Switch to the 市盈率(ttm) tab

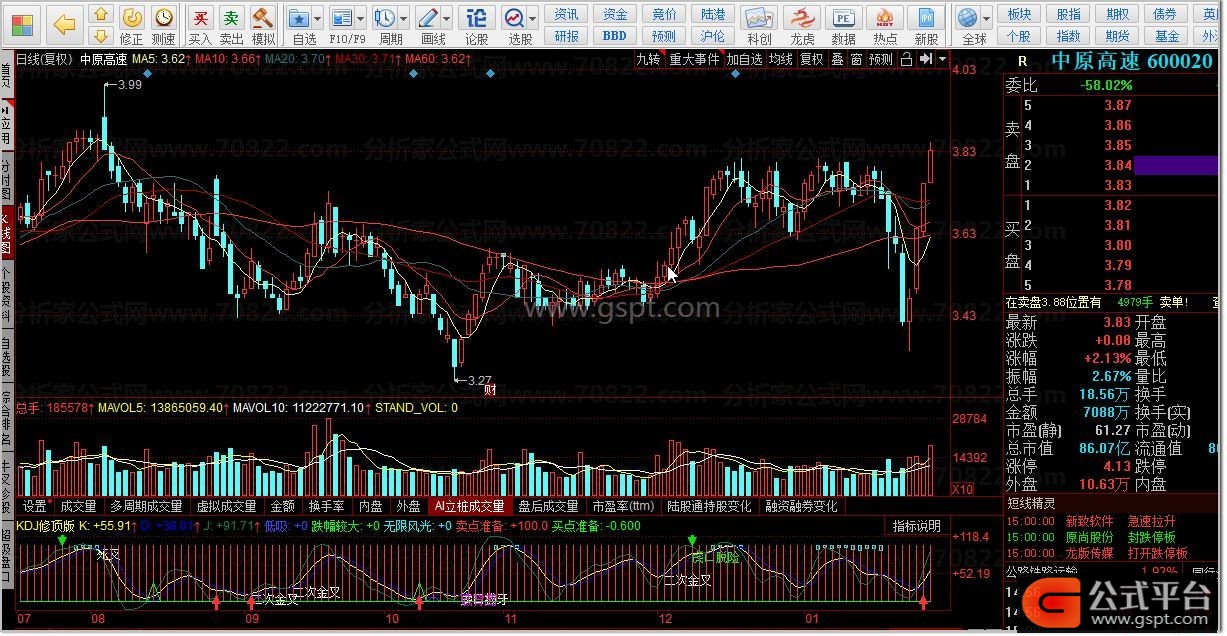622,506
